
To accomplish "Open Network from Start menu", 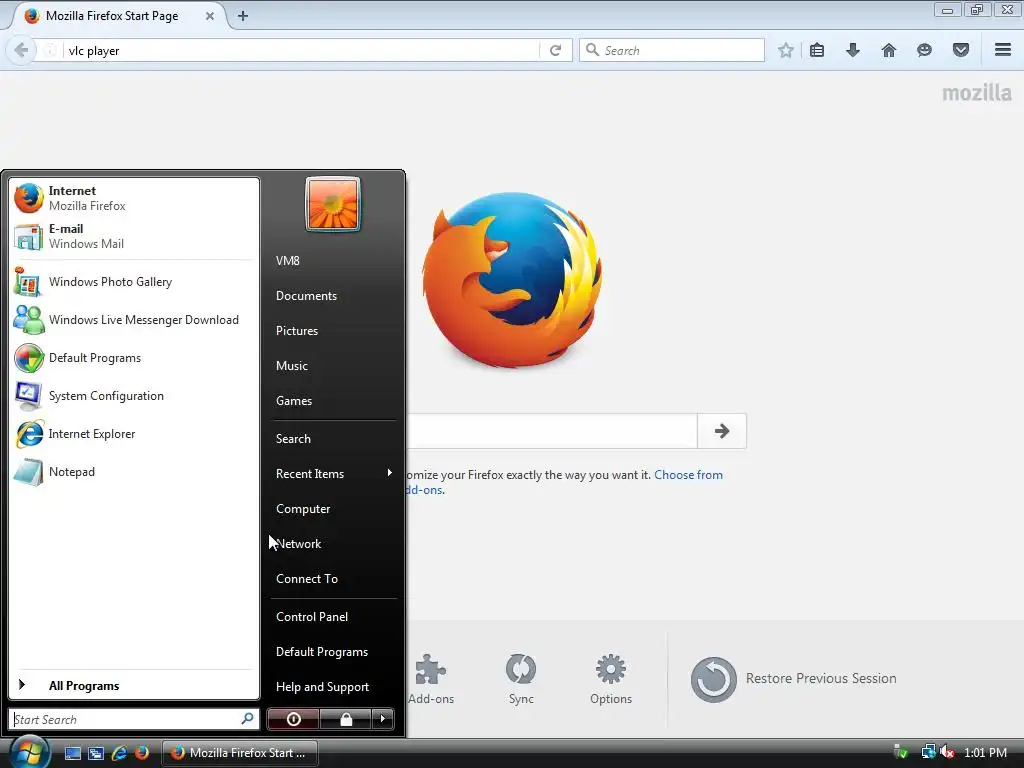I will [x=298, y=544].
